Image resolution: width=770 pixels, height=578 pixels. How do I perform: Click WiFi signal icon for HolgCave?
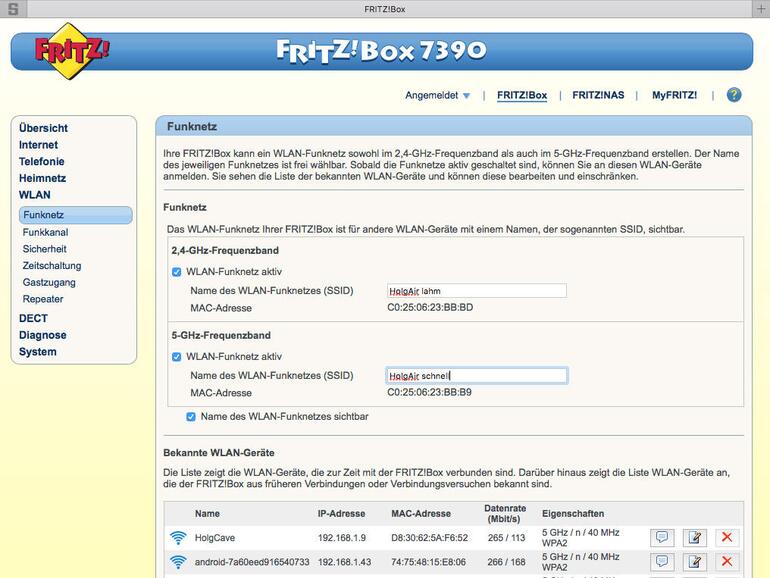point(178,538)
